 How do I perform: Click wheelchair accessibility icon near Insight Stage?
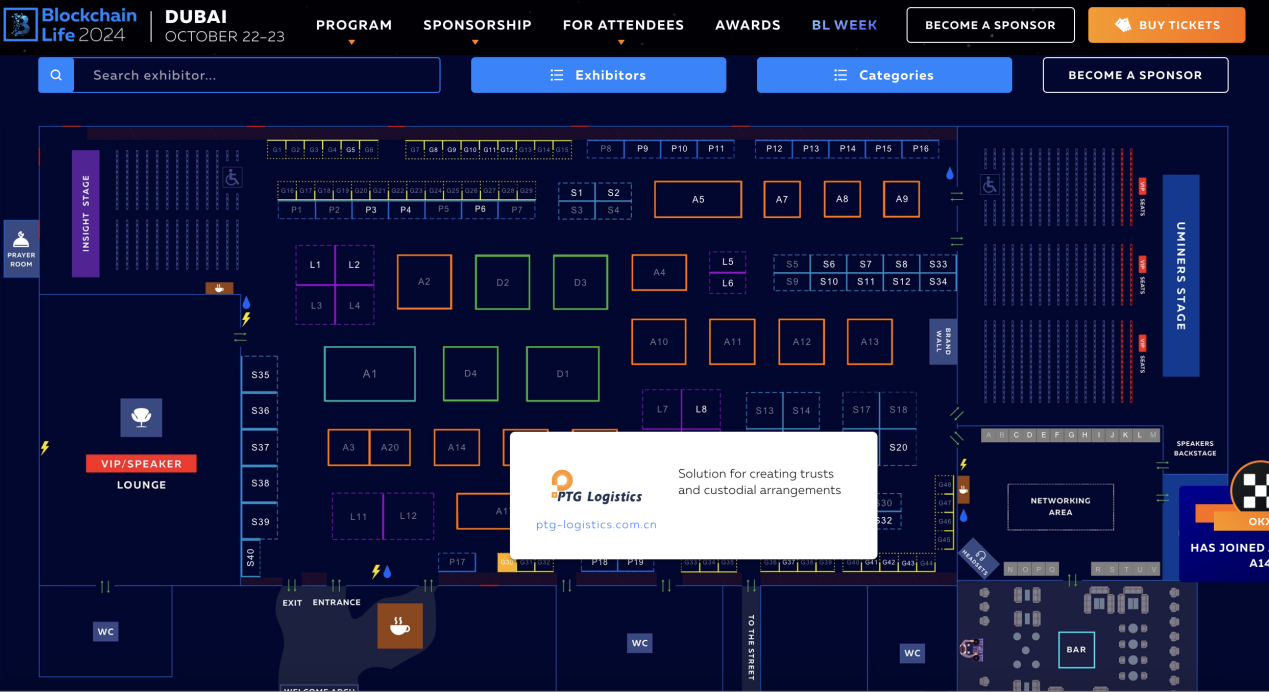(x=232, y=177)
